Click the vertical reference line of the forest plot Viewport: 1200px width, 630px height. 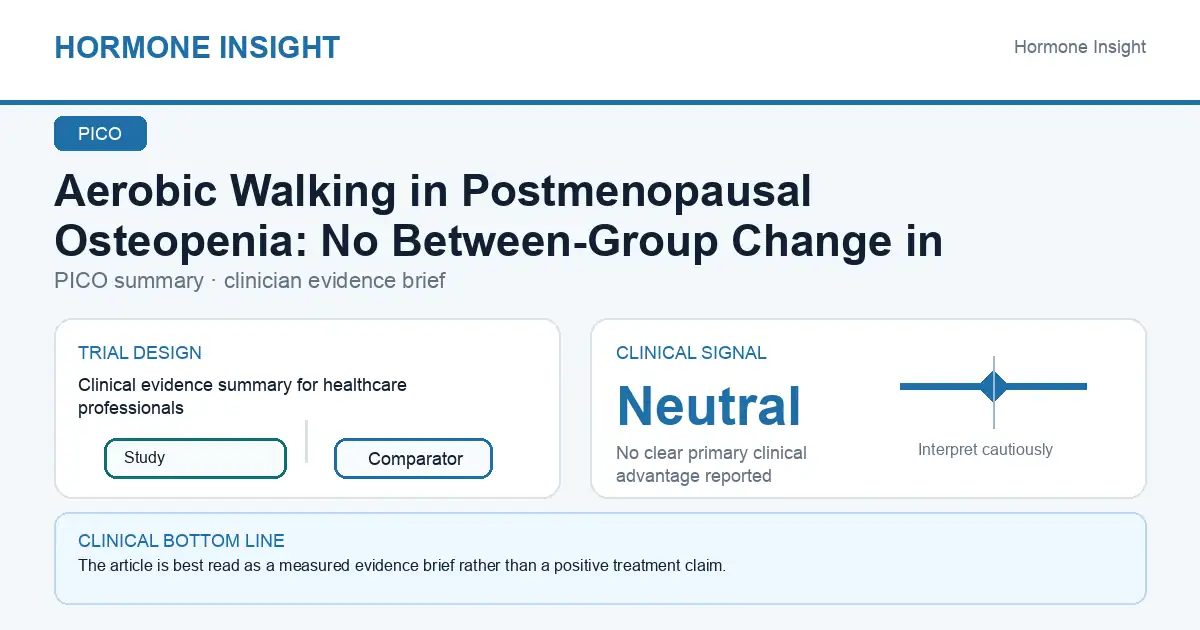[x=994, y=392]
